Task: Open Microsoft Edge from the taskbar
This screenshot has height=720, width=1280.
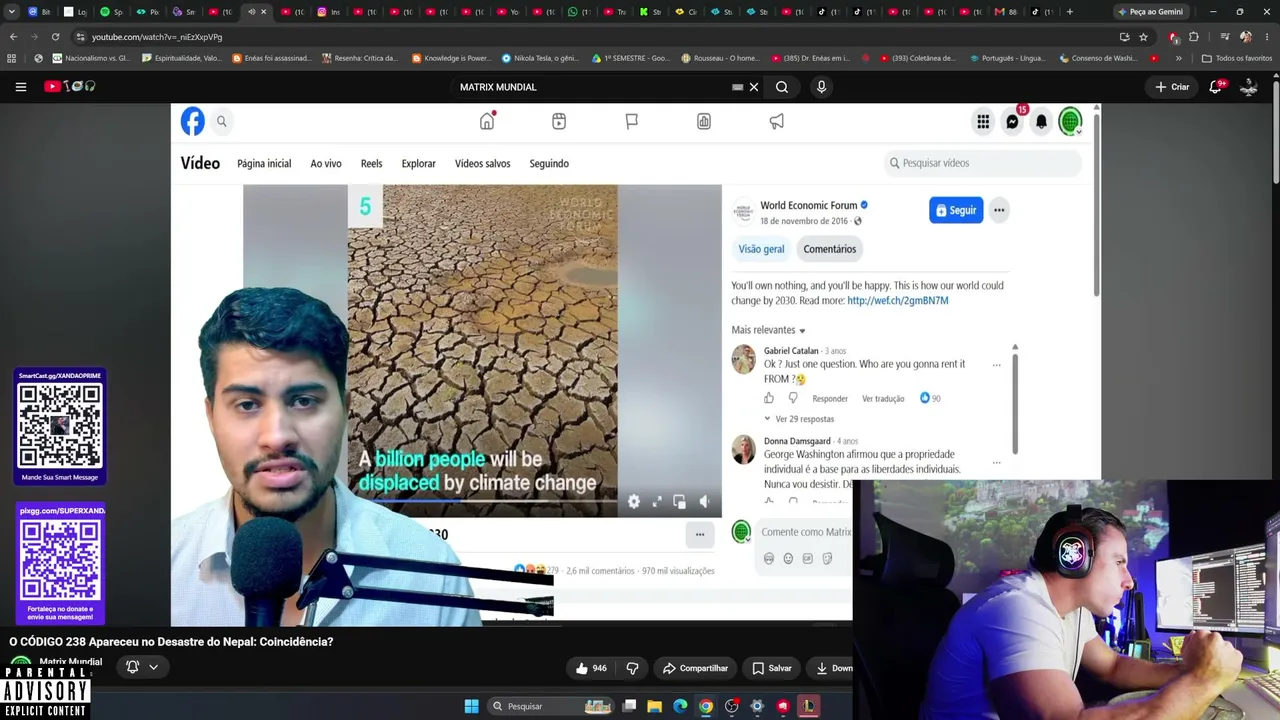Action: click(680, 706)
